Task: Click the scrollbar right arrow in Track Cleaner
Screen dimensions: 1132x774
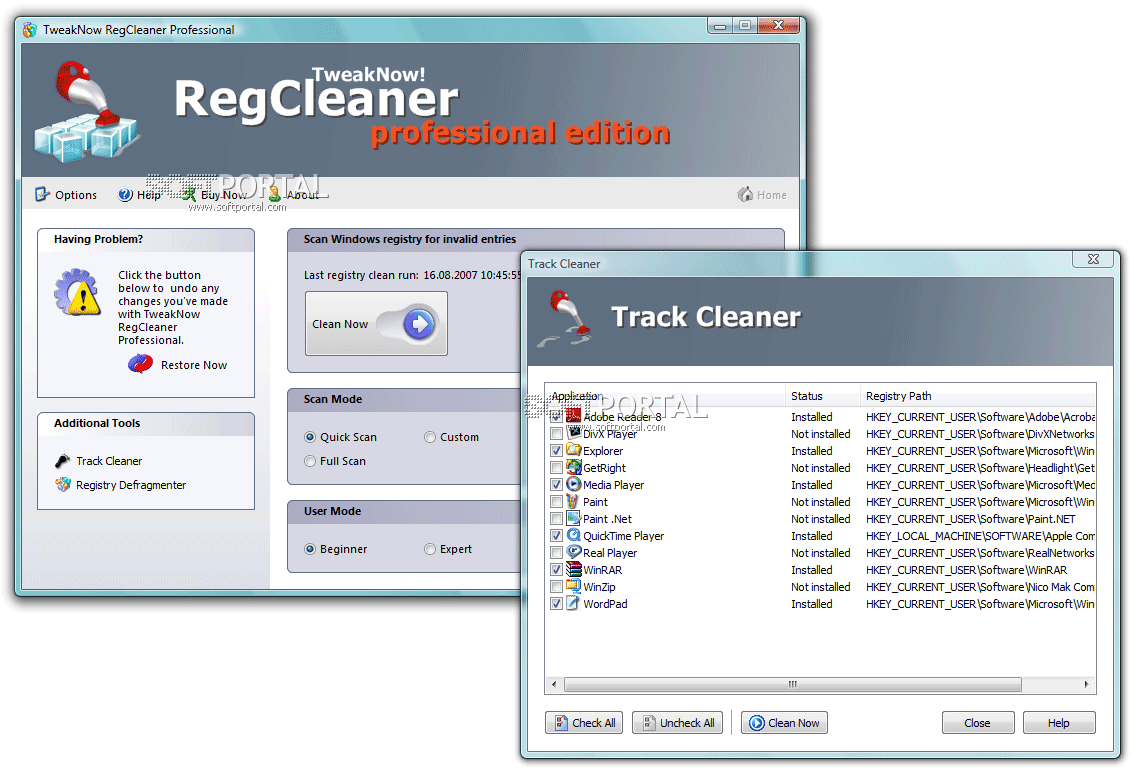Action: (1087, 684)
